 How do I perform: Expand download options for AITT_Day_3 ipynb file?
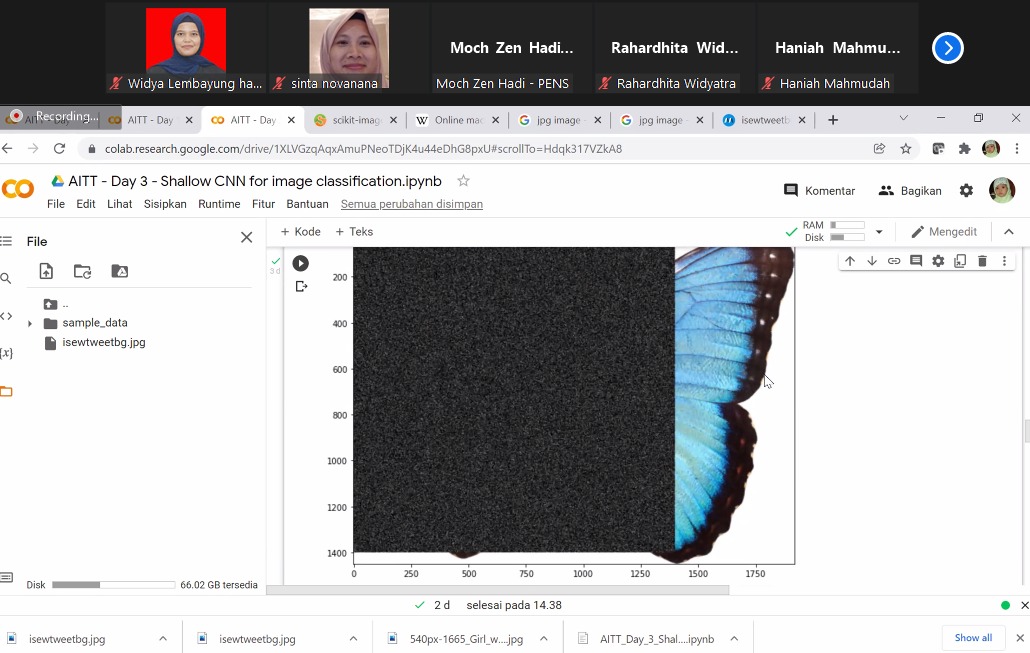coord(734,639)
